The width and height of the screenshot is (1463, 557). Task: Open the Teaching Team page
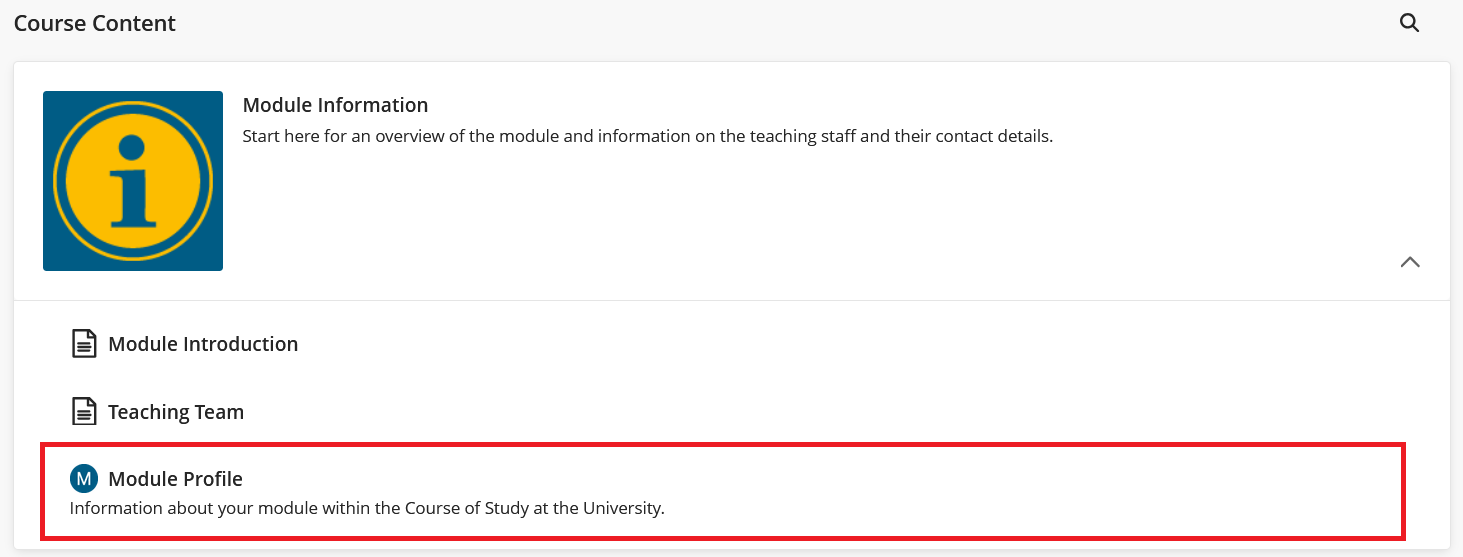click(x=176, y=412)
